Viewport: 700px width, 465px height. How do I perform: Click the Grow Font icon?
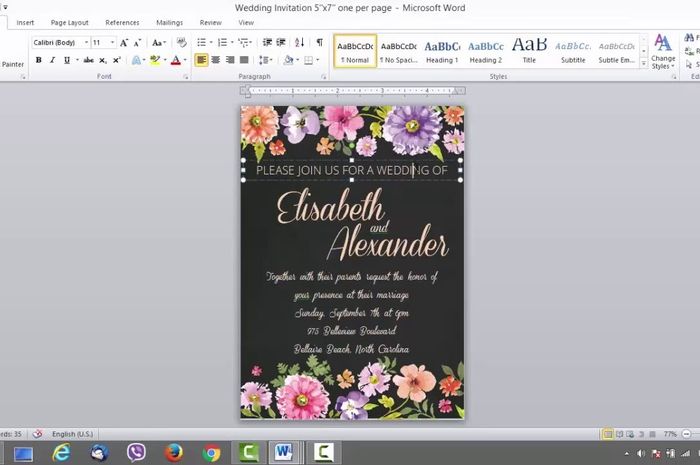[x=124, y=43]
